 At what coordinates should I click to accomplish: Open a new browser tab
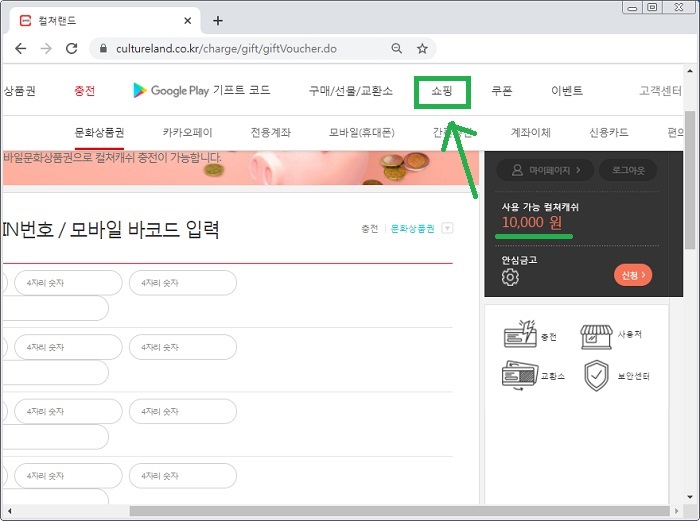tap(217, 21)
